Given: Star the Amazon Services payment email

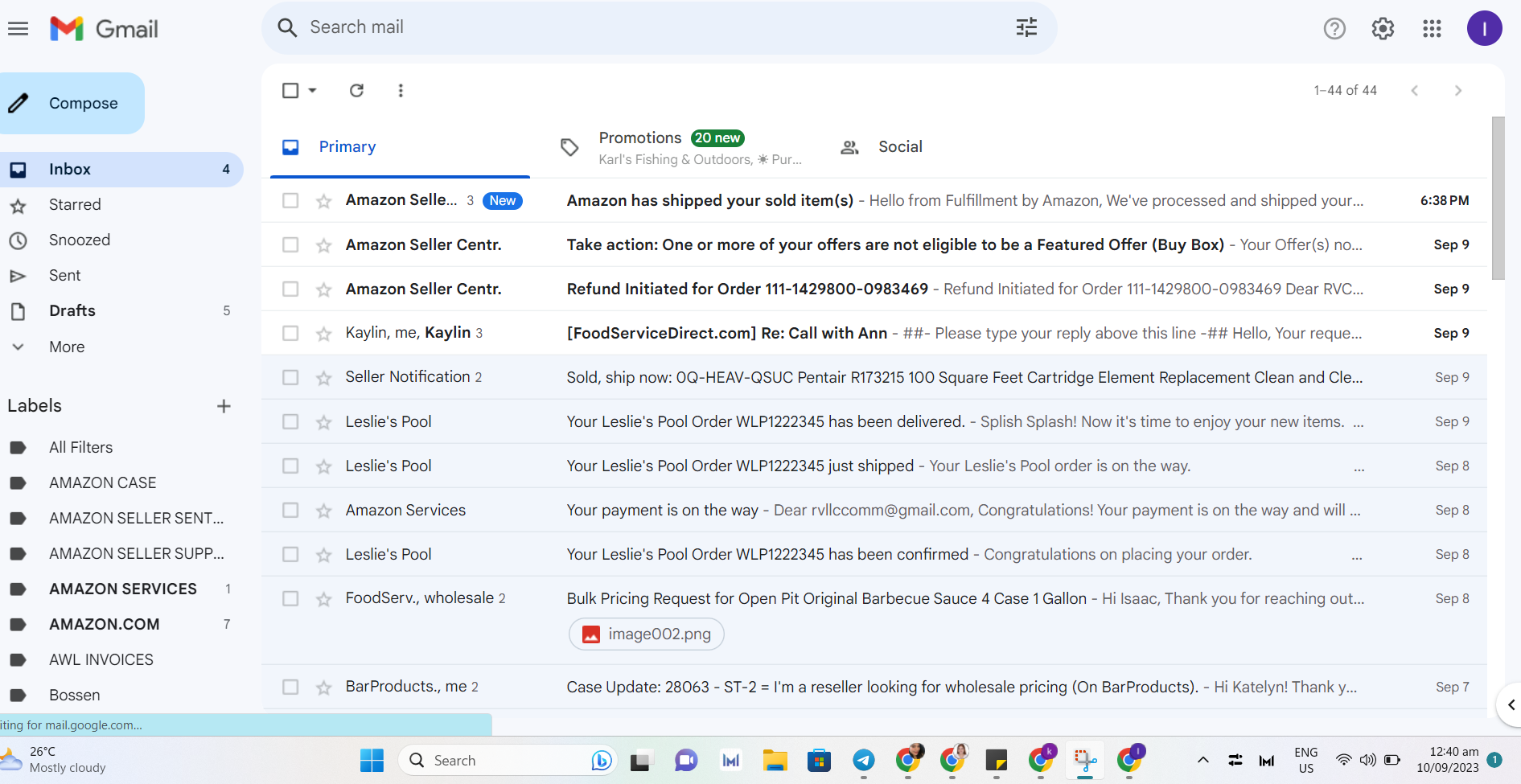Looking at the screenshot, I should (x=324, y=510).
